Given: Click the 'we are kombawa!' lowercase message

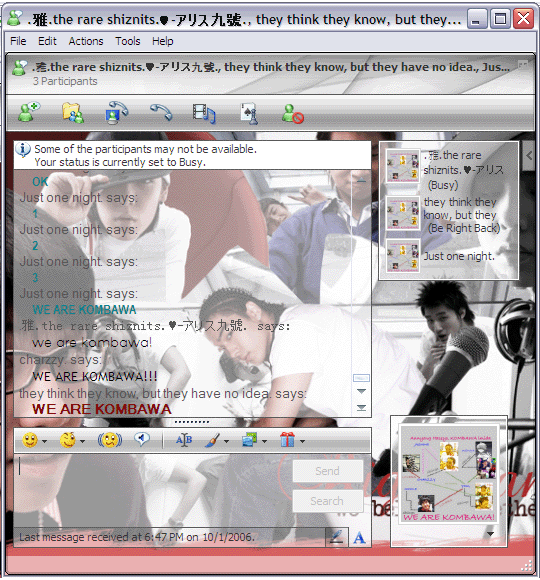Looking at the screenshot, I should 92,343.
